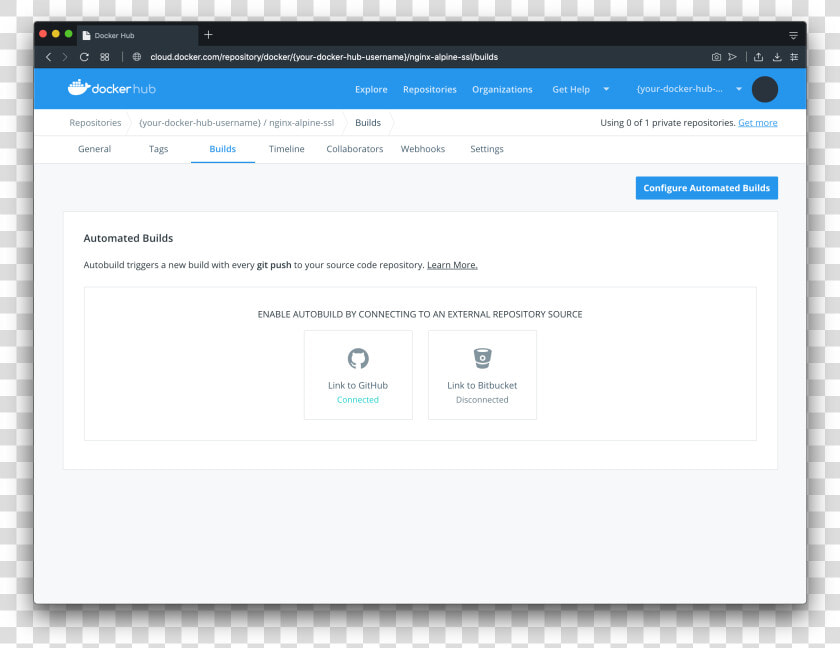Open the tab grid overview icon

[x=104, y=57]
